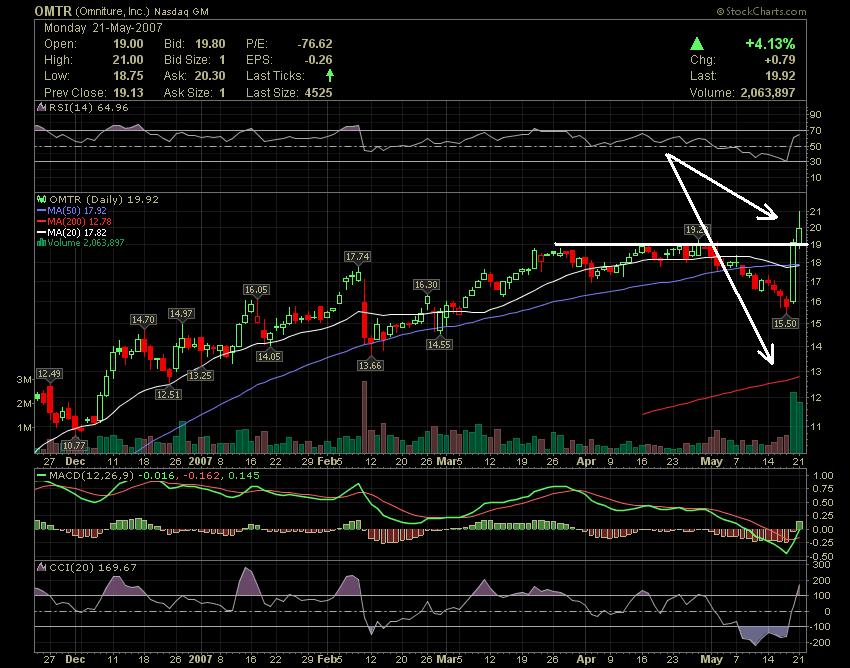Click the 12.51 price annotation
Image resolution: width=850 pixels, height=668 pixels.
point(168,394)
